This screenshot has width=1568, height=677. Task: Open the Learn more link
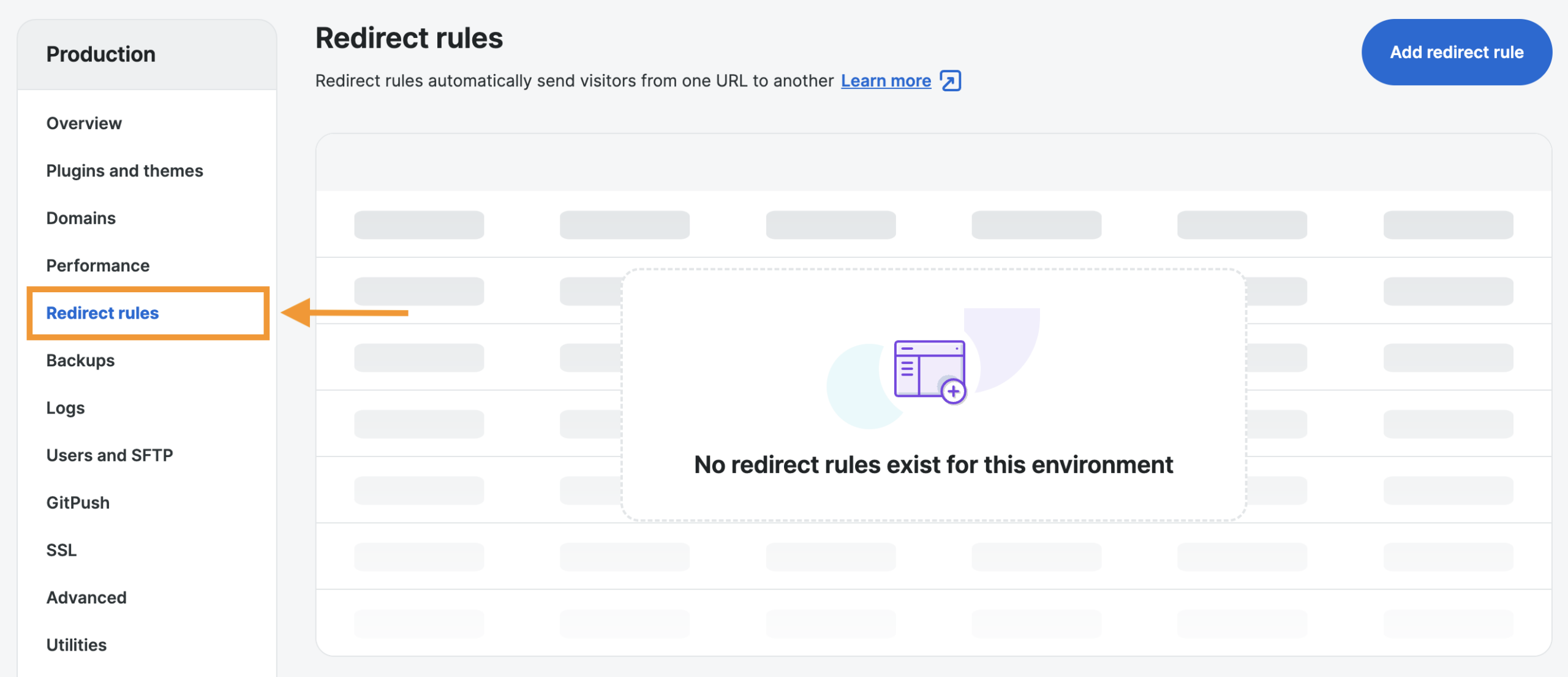pos(886,81)
